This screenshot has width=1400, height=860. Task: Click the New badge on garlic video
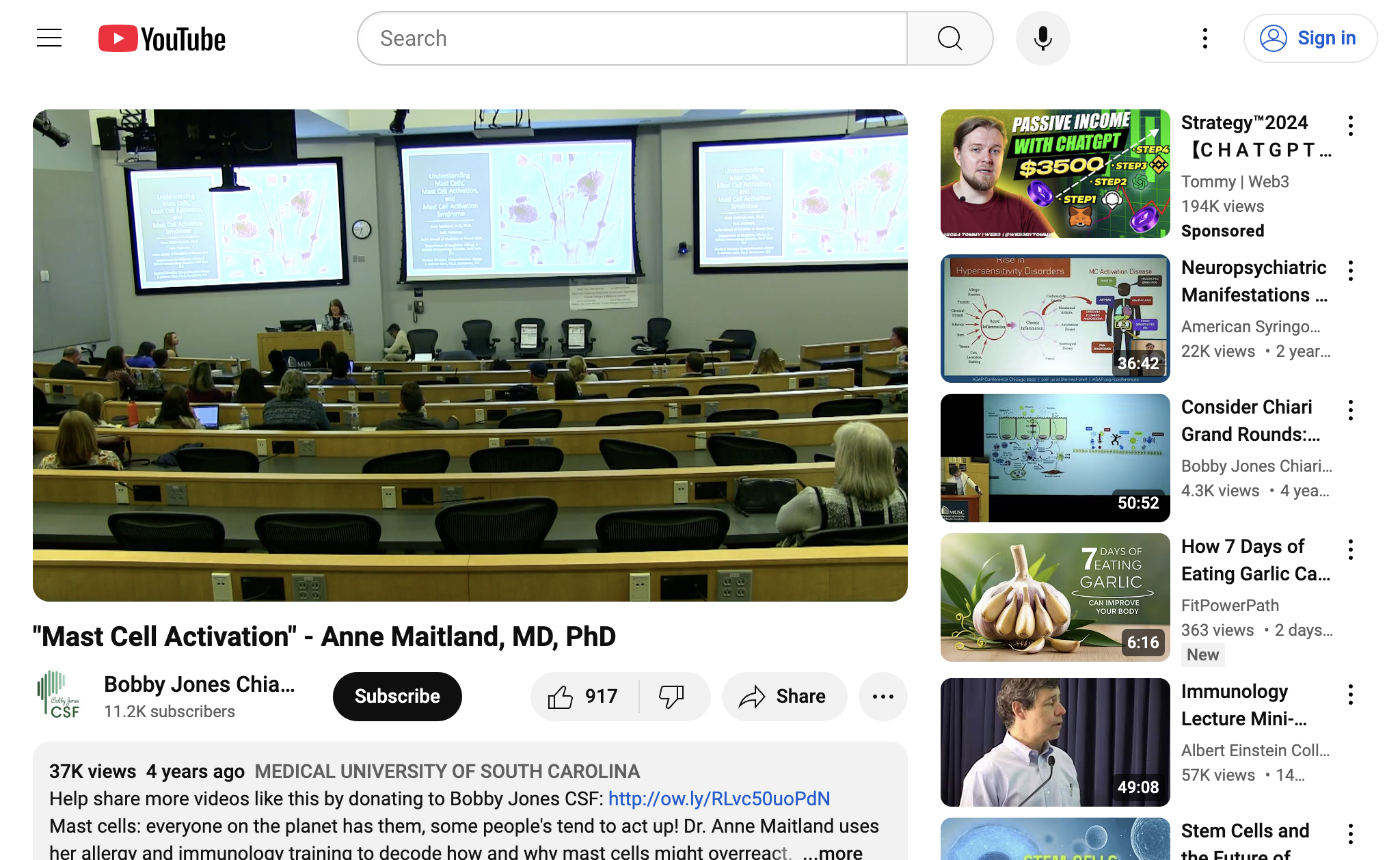point(1203,655)
